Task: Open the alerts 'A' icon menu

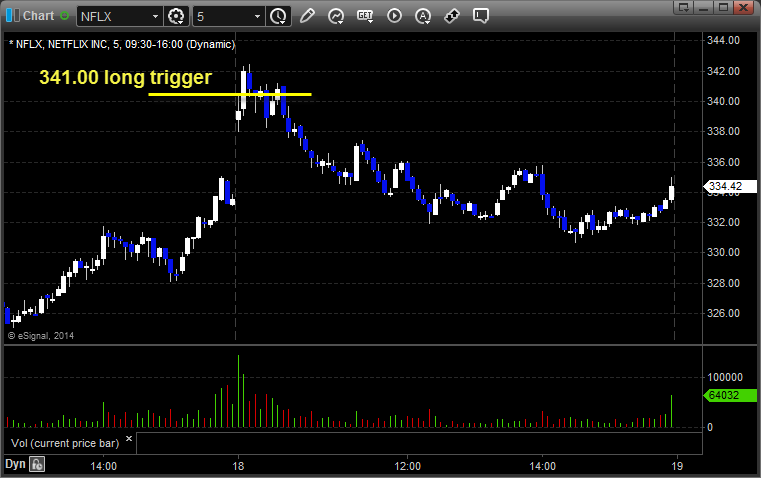Action: (x=423, y=16)
